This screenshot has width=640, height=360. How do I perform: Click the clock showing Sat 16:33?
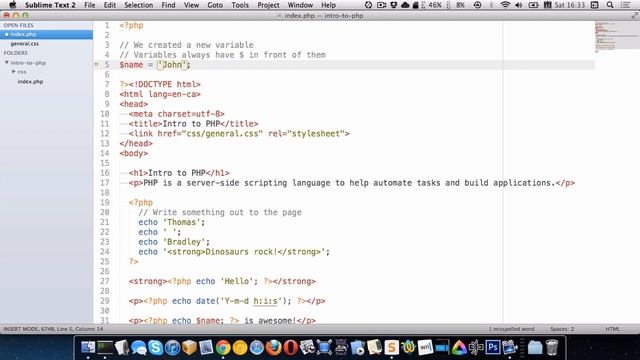pos(570,5)
